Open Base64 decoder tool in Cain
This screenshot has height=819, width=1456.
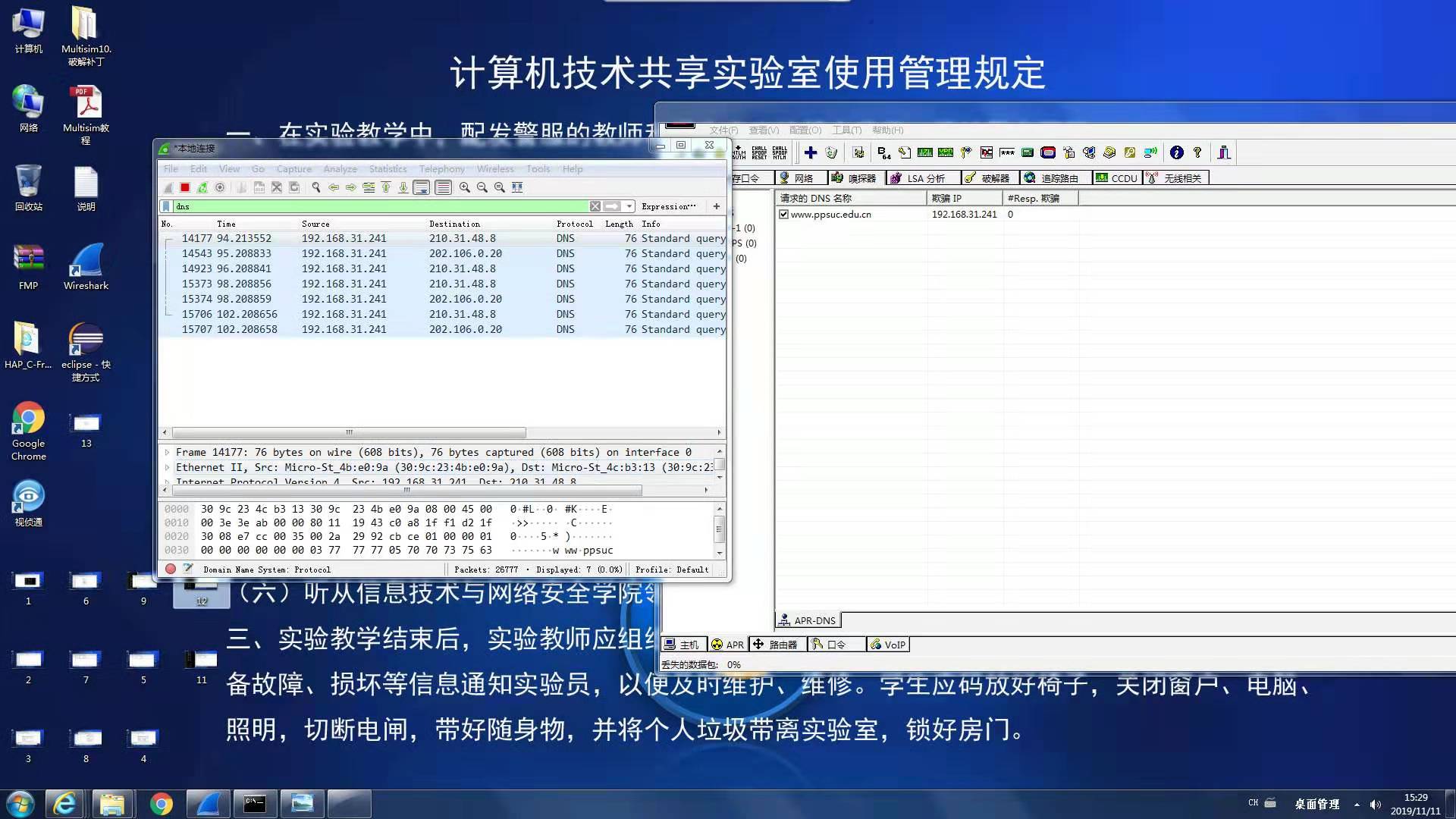click(x=884, y=152)
